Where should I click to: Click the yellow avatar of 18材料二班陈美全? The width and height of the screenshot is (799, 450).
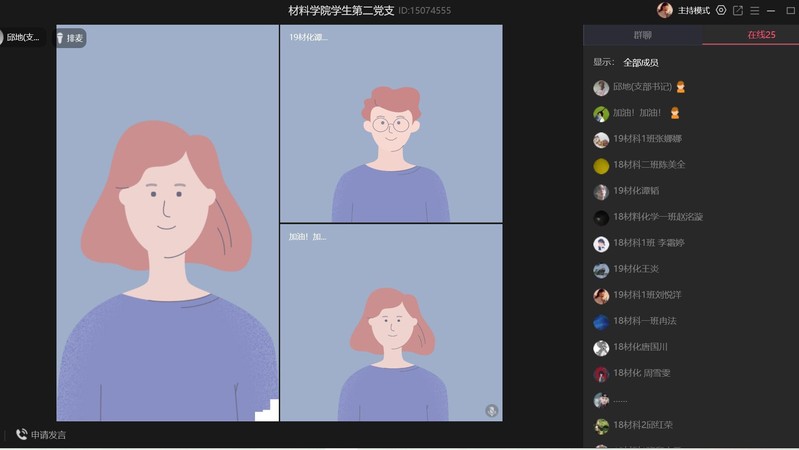(x=601, y=165)
